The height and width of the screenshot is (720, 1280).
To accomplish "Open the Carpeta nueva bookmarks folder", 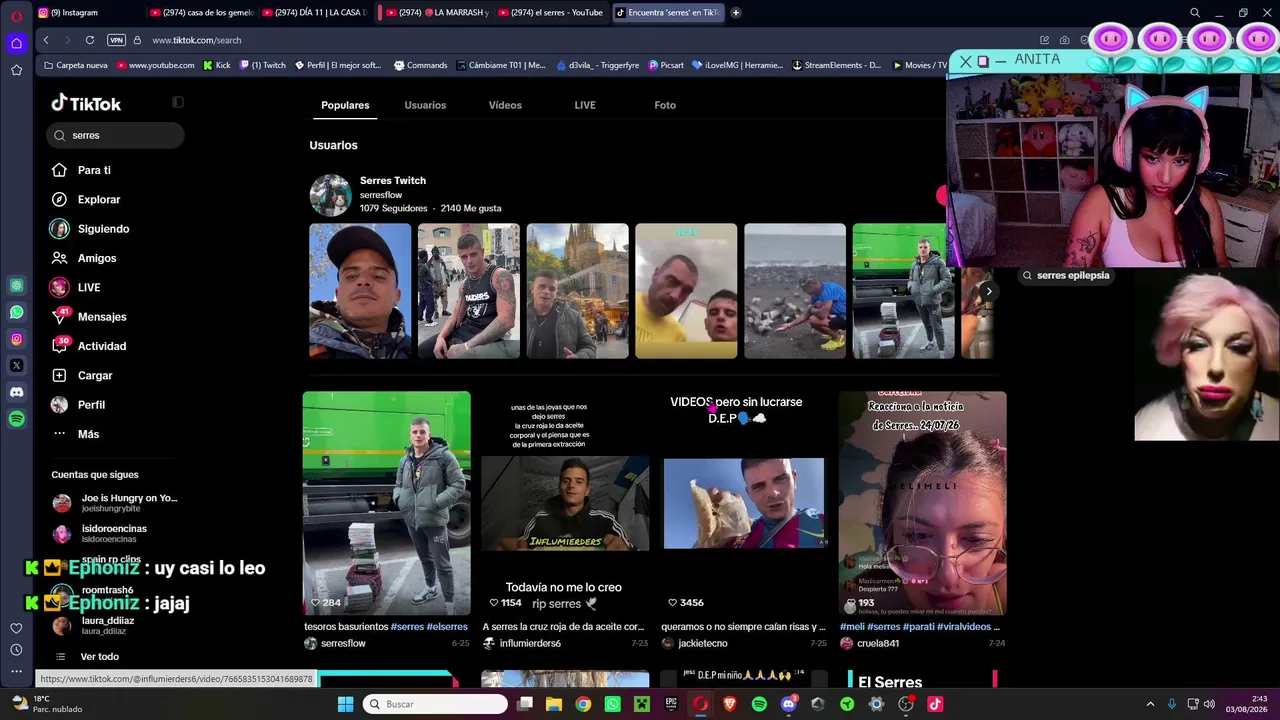I will pos(75,65).
